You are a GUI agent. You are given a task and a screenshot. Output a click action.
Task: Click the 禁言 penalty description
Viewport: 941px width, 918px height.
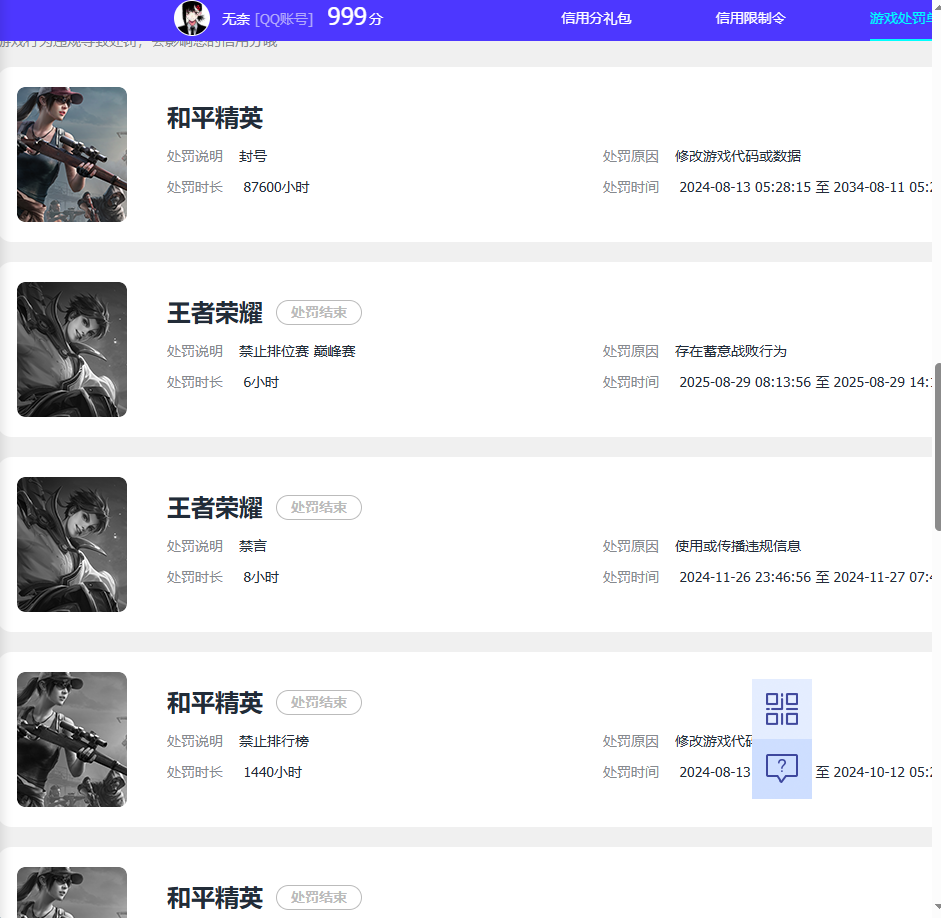pyautogui.click(x=253, y=546)
